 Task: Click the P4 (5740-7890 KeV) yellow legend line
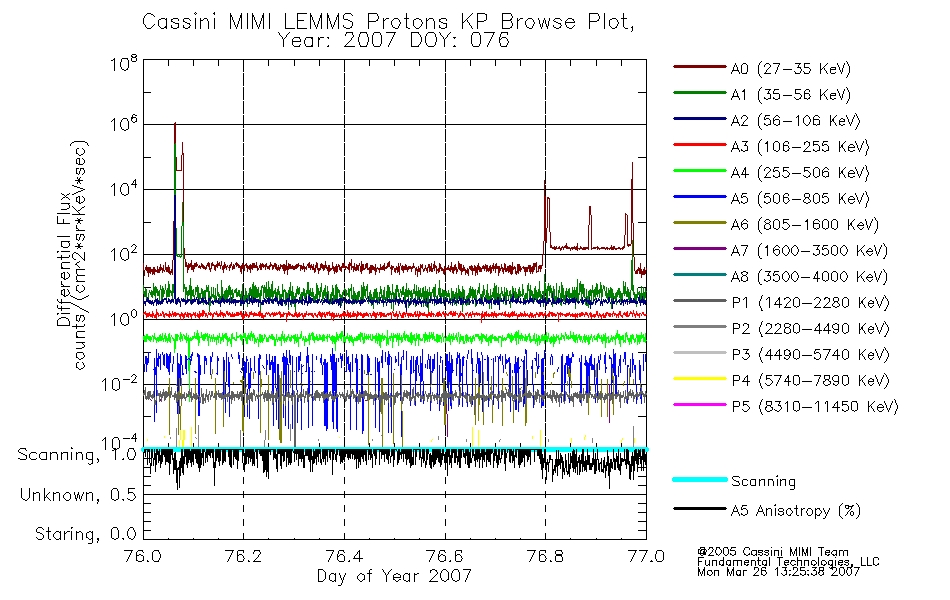(700, 378)
